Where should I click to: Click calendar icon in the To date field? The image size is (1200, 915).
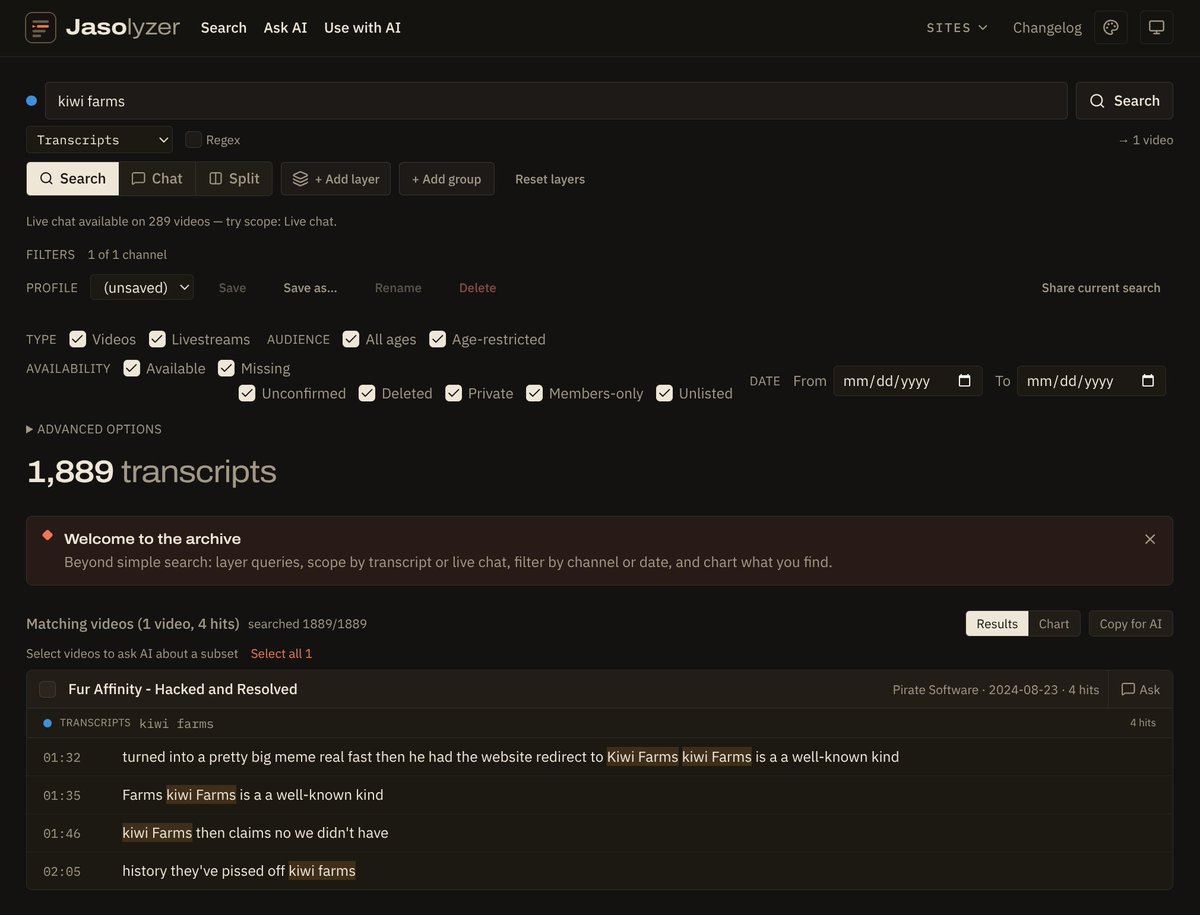click(1148, 381)
